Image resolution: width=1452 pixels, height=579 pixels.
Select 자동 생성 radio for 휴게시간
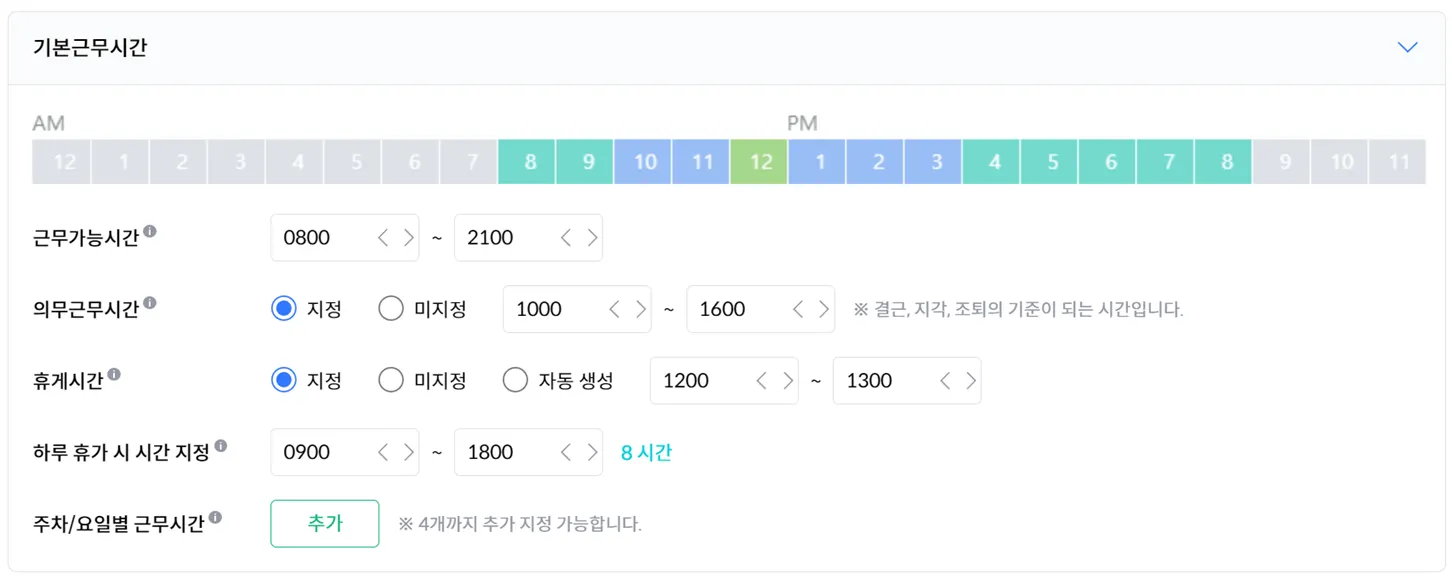click(515, 381)
